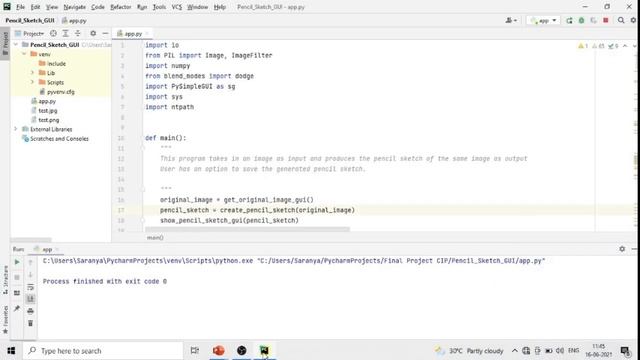Pin the Run tab with pin icon

pyautogui.click(x=17, y=308)
